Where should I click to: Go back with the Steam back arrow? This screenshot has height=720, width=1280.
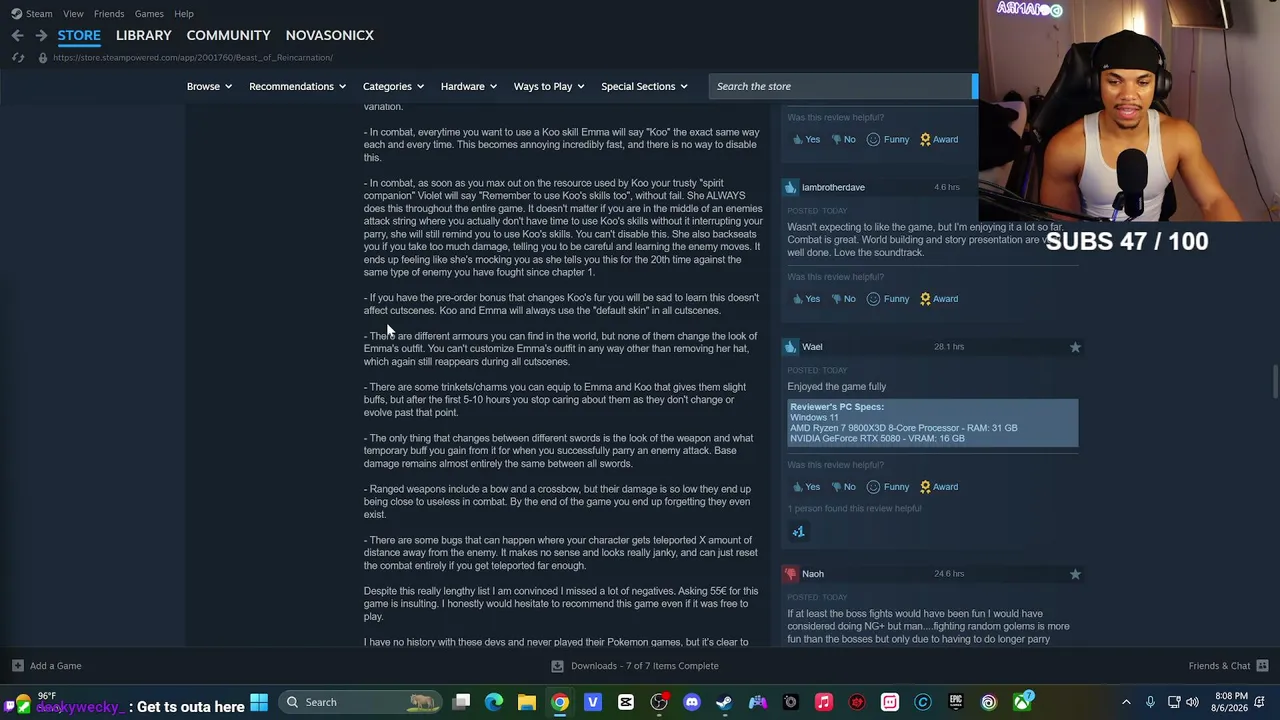17,35
